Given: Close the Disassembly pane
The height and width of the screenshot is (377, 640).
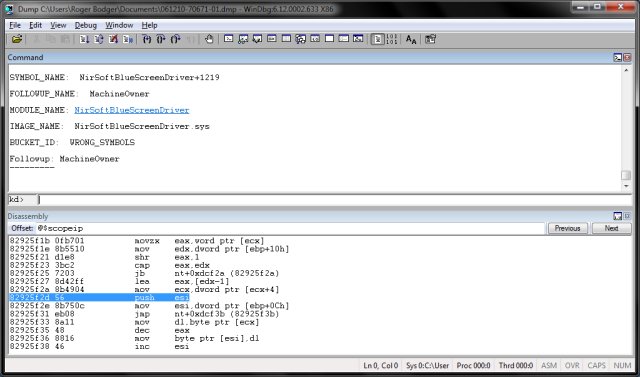Looking at the screenshot, I should [627, 216].
